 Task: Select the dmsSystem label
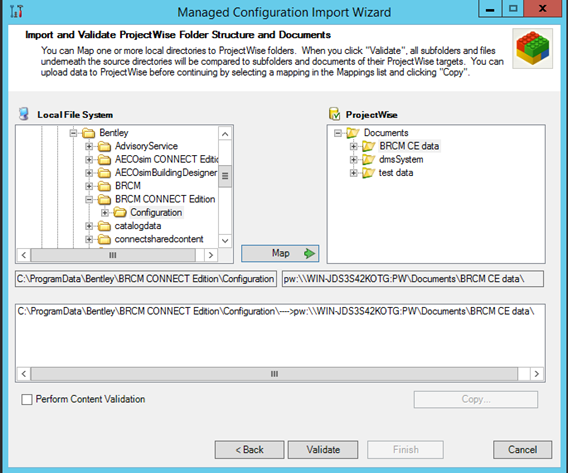(401, 160)
